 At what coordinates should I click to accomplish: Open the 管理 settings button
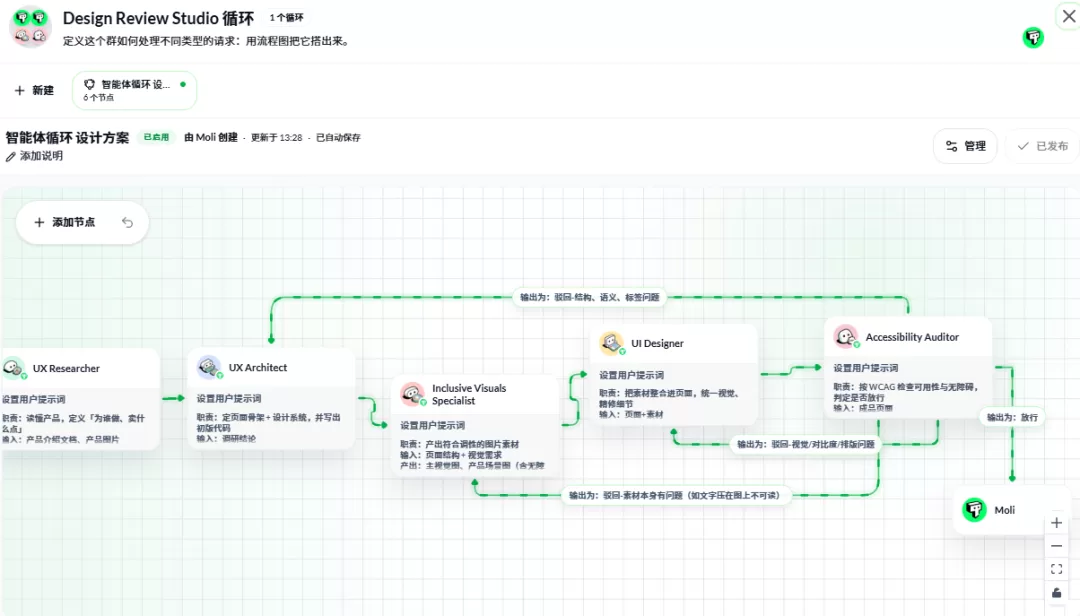tap(965, 146)
